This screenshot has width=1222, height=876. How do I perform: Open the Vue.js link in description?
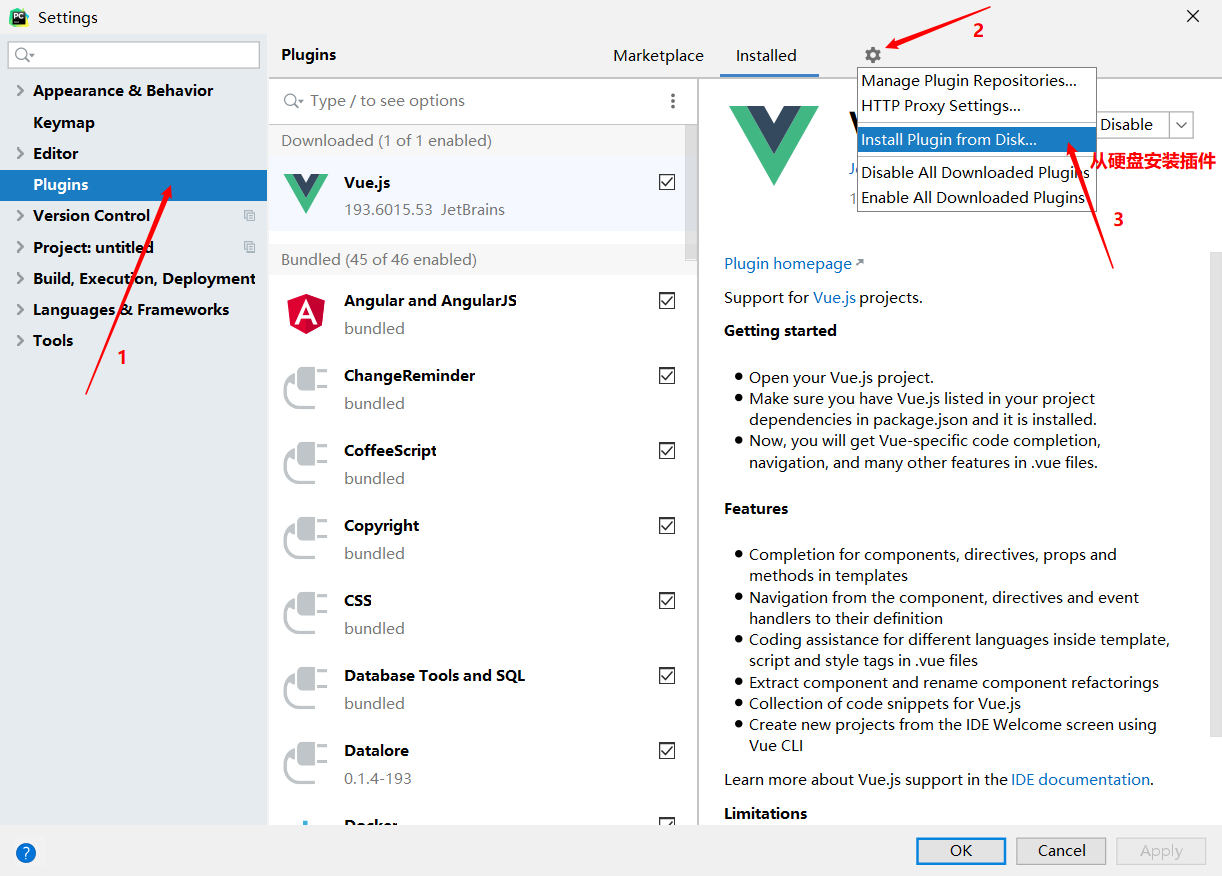click(x=834, y=298)
